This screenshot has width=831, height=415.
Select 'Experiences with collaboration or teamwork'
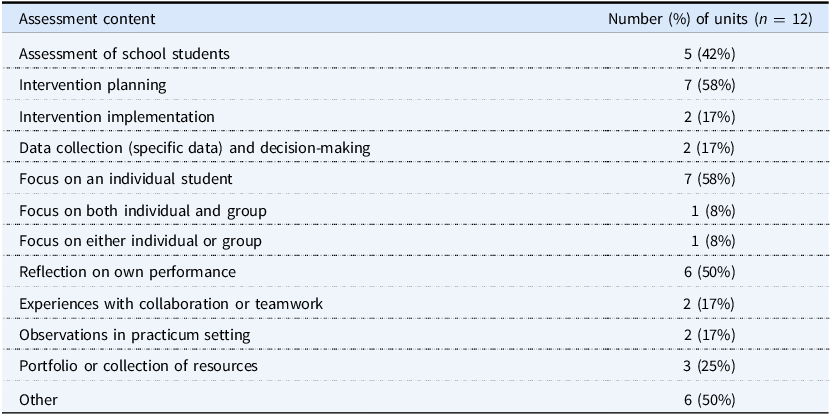(x=171, y=304)
